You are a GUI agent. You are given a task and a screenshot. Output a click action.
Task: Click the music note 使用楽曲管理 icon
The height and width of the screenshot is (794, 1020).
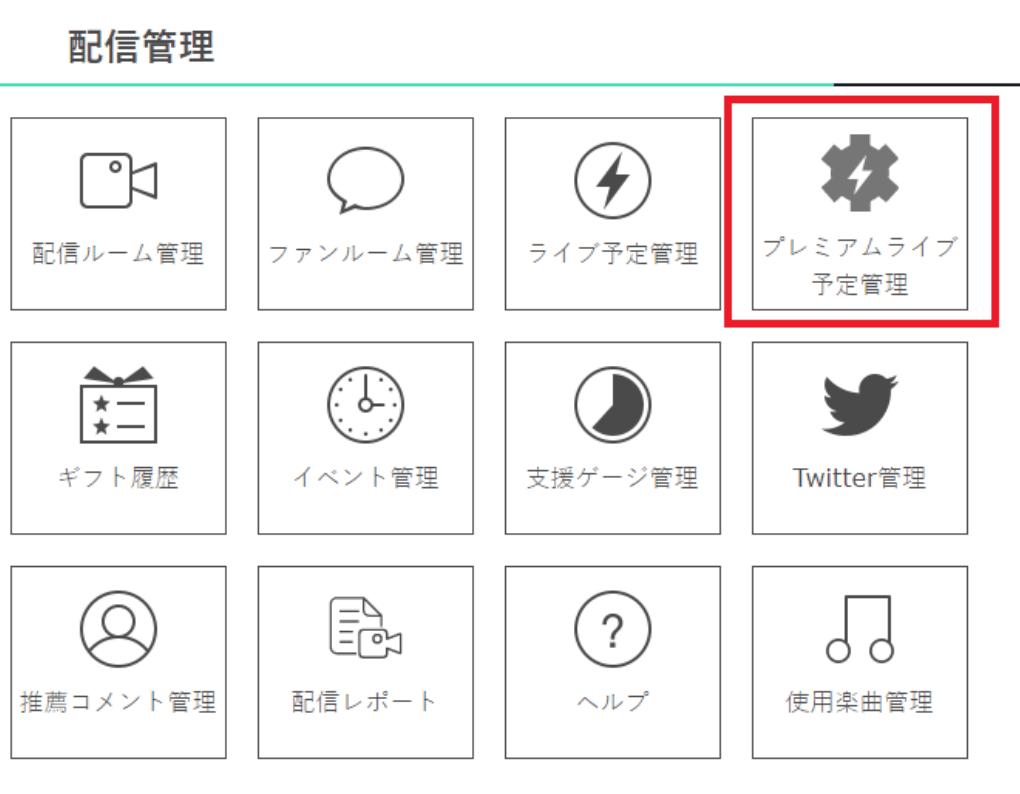(x=860, y=629)
